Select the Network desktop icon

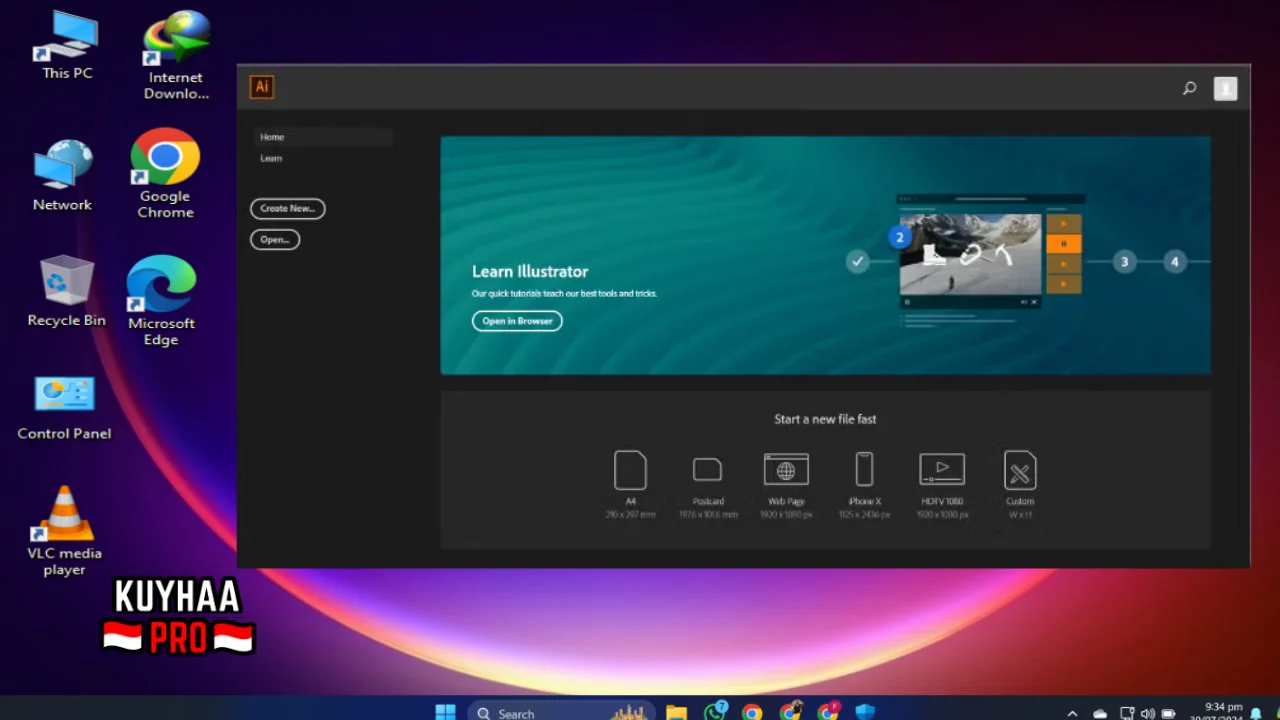click(62, 175)
